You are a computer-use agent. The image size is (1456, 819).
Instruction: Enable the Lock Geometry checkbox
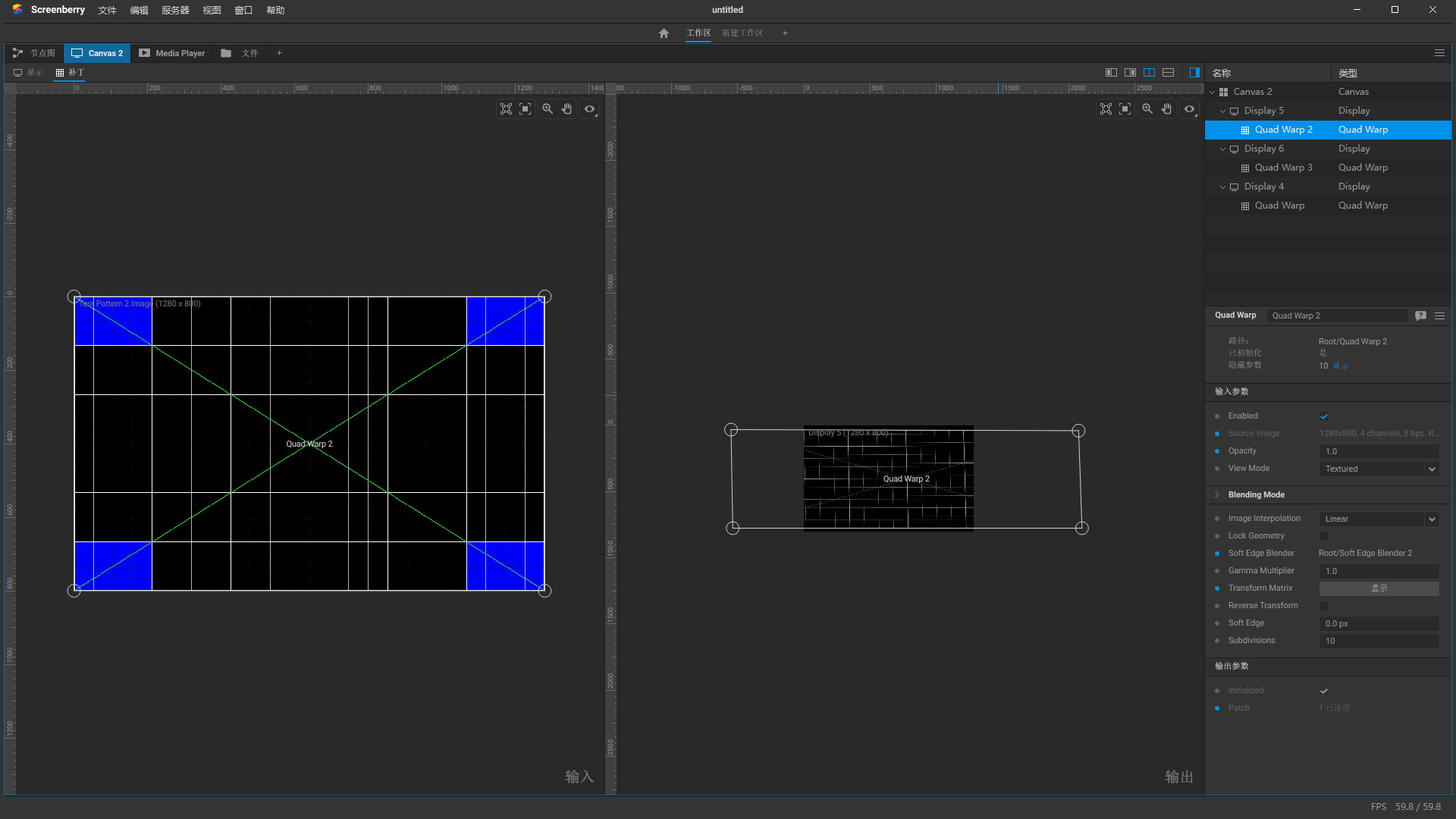point(1324,536)
